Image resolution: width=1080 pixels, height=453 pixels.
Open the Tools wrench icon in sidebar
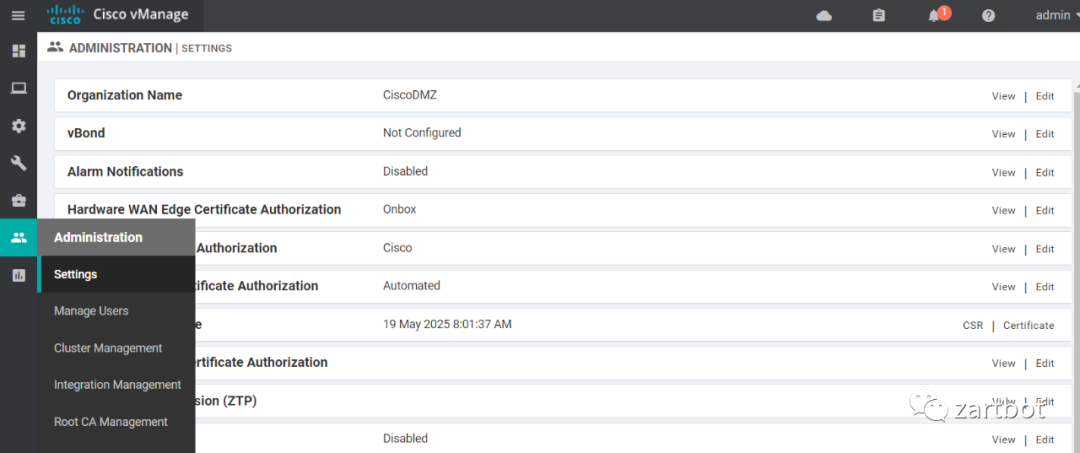point(18,163)
